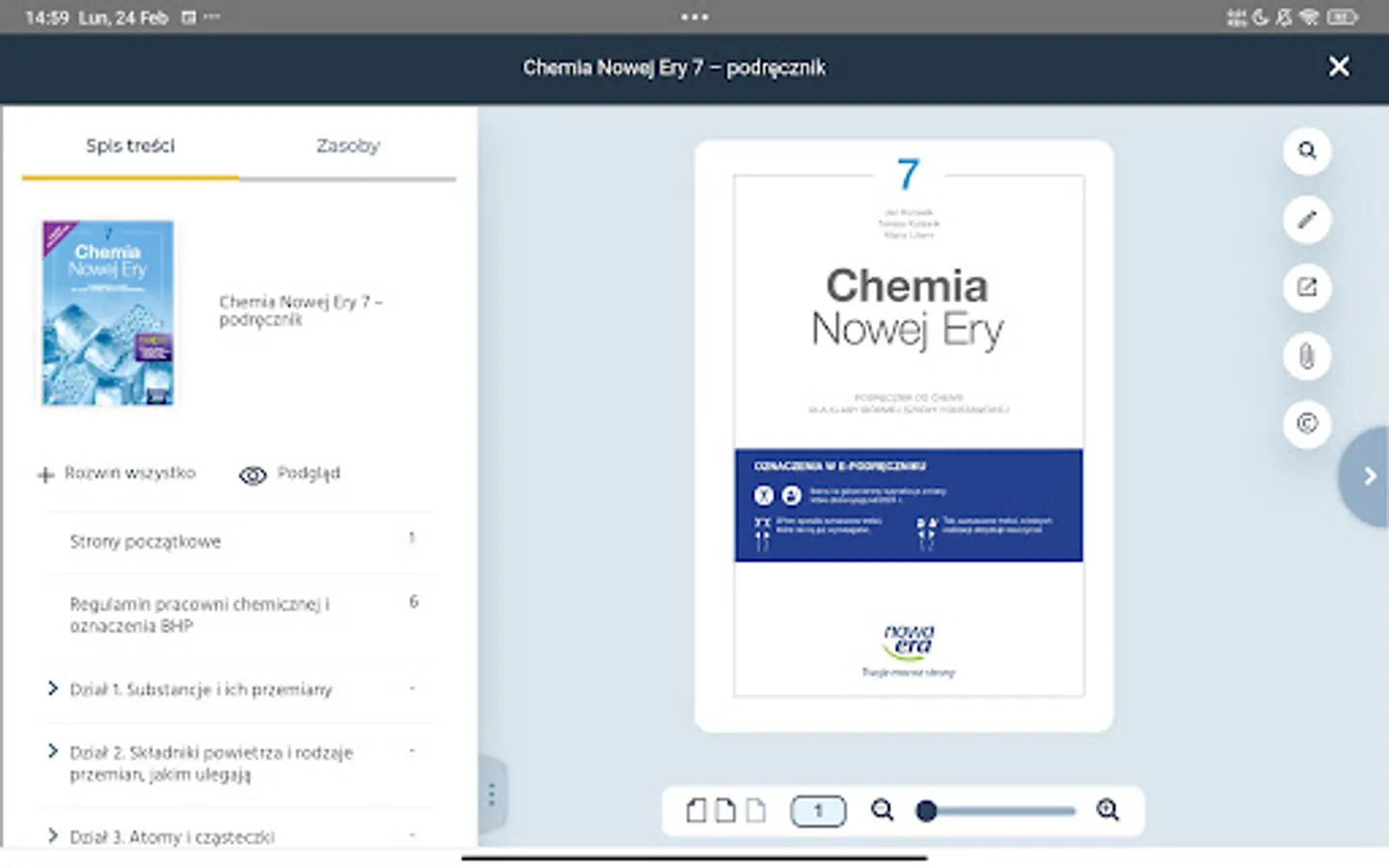Click the page number input field

817,811
